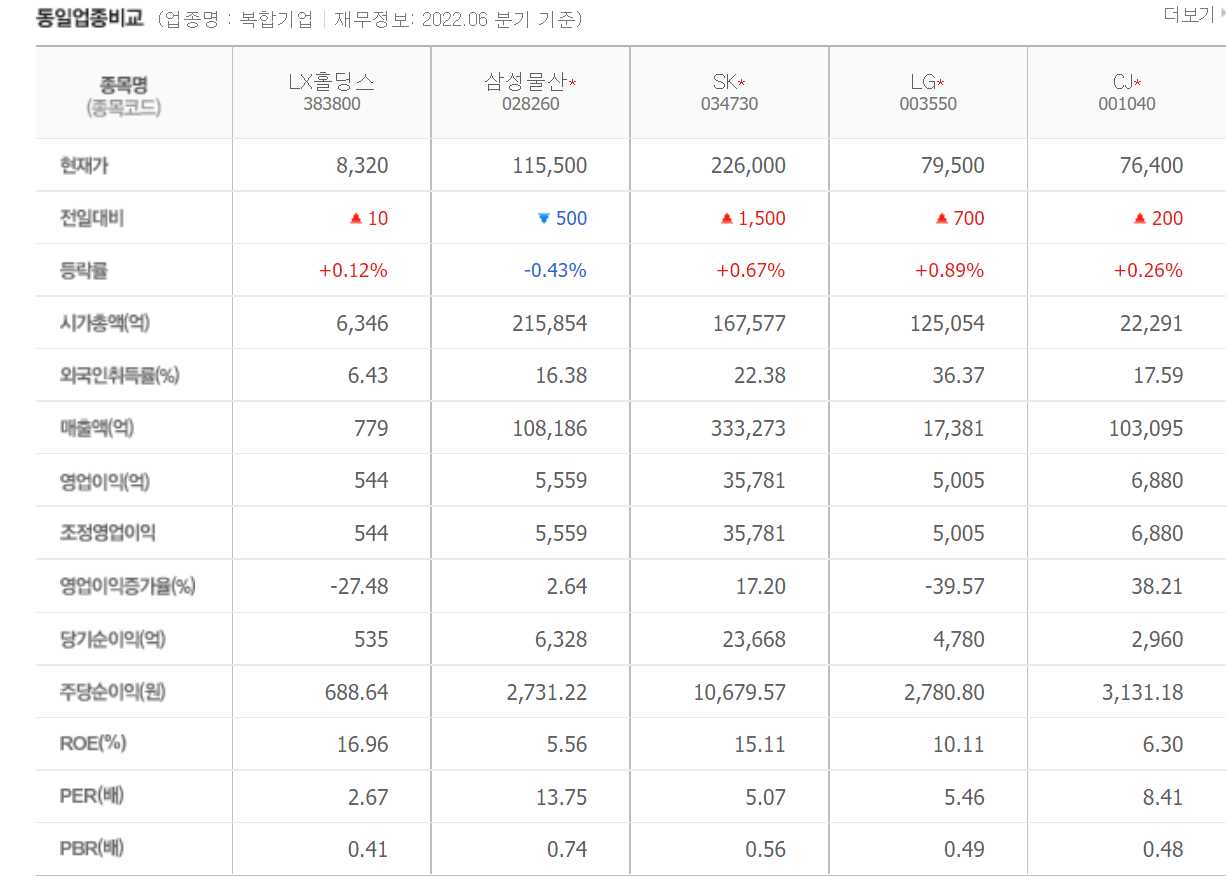Click revenue value 333,273

(748, 429)
